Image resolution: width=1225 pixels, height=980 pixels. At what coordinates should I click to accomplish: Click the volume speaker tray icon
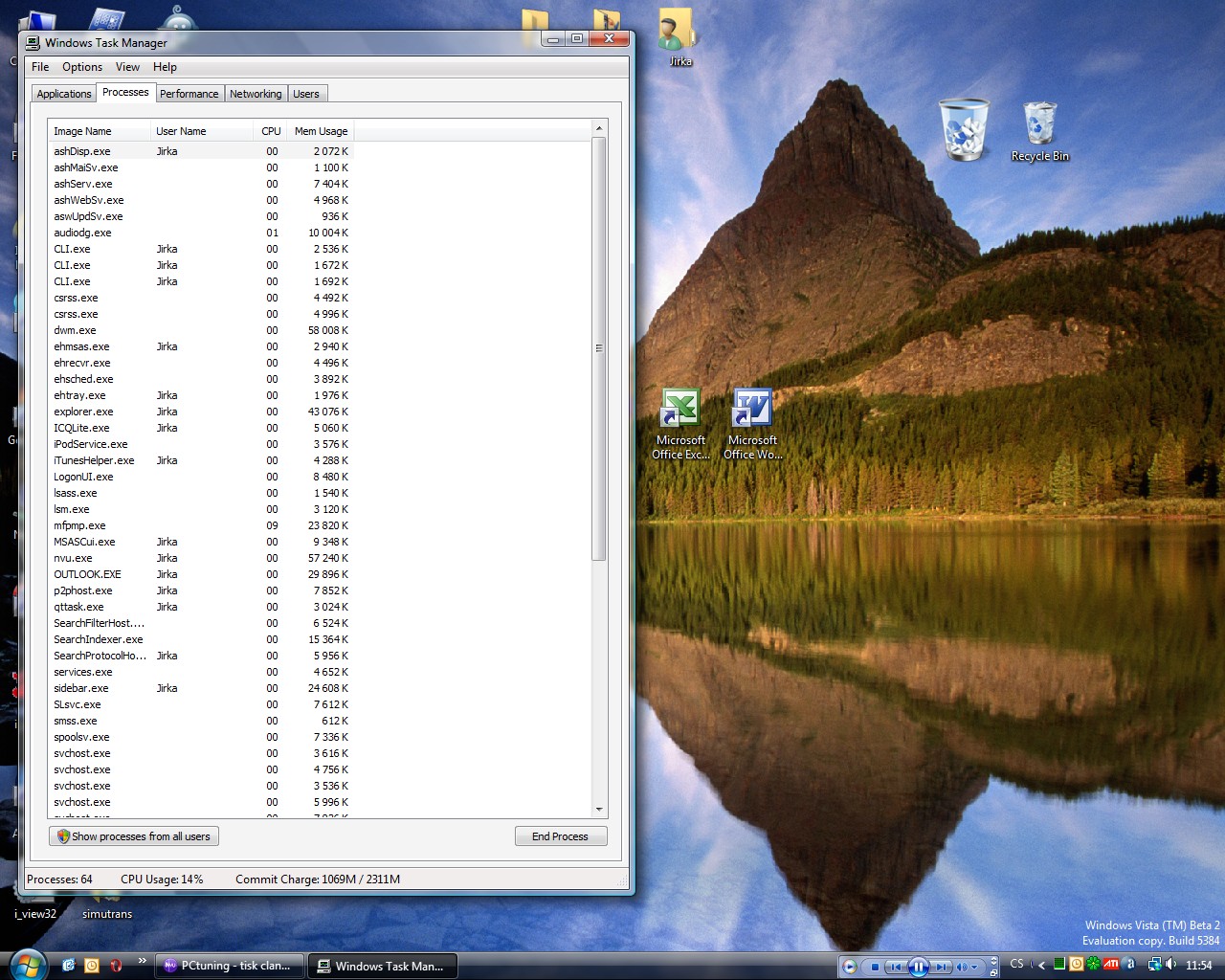(x=1171, y=964)
